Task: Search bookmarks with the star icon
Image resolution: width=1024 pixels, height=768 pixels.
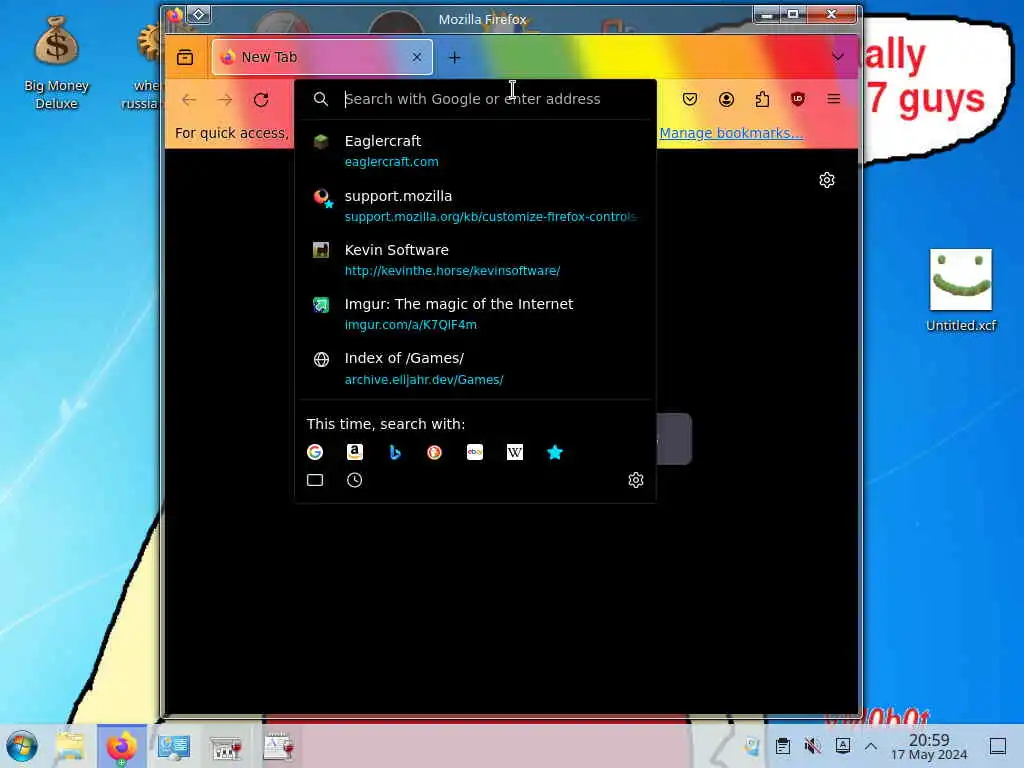Action: point(554,452)
